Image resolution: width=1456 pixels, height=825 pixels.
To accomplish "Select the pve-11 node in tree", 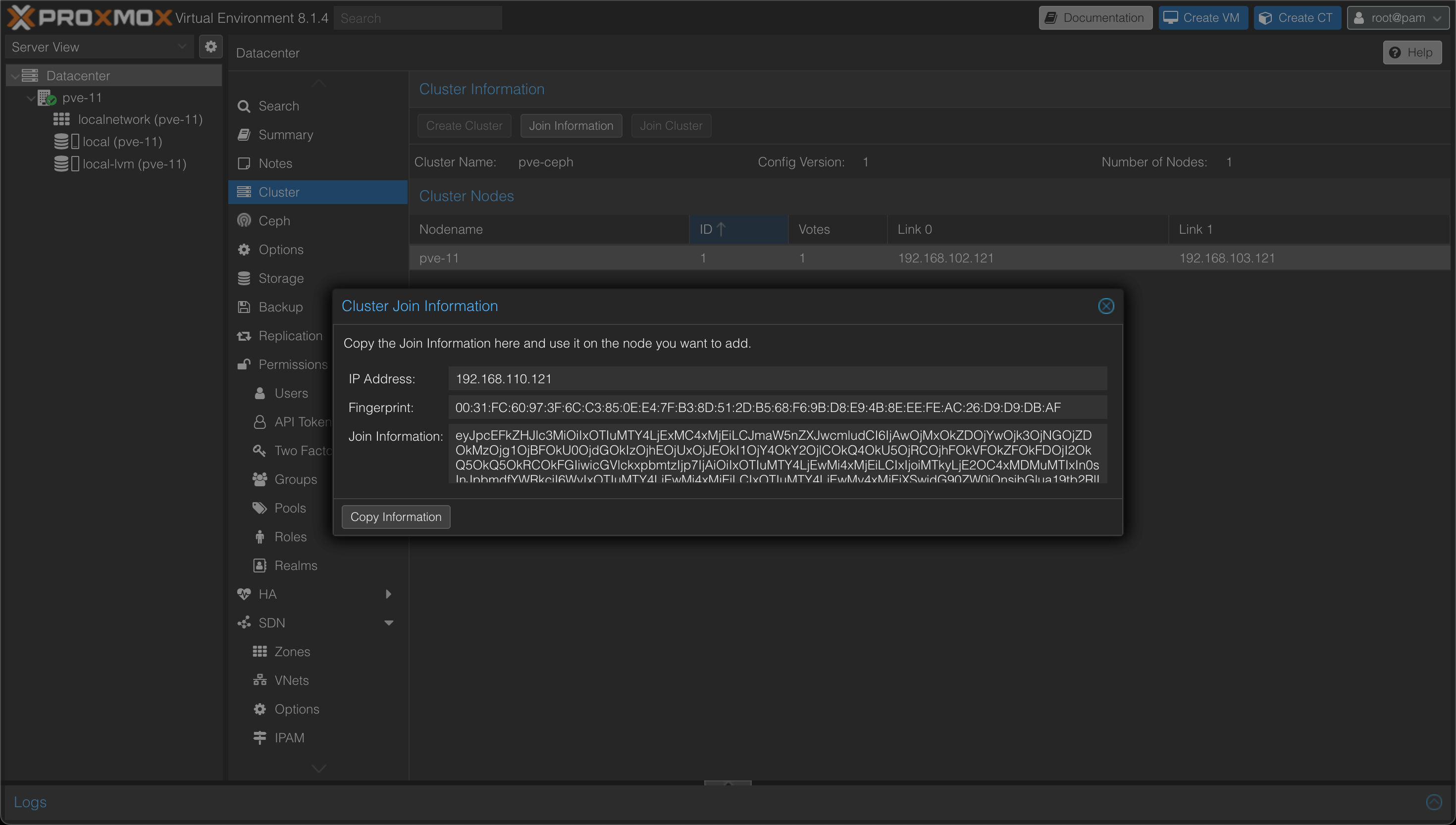I will pyautogui.click(x=82, y=98).
